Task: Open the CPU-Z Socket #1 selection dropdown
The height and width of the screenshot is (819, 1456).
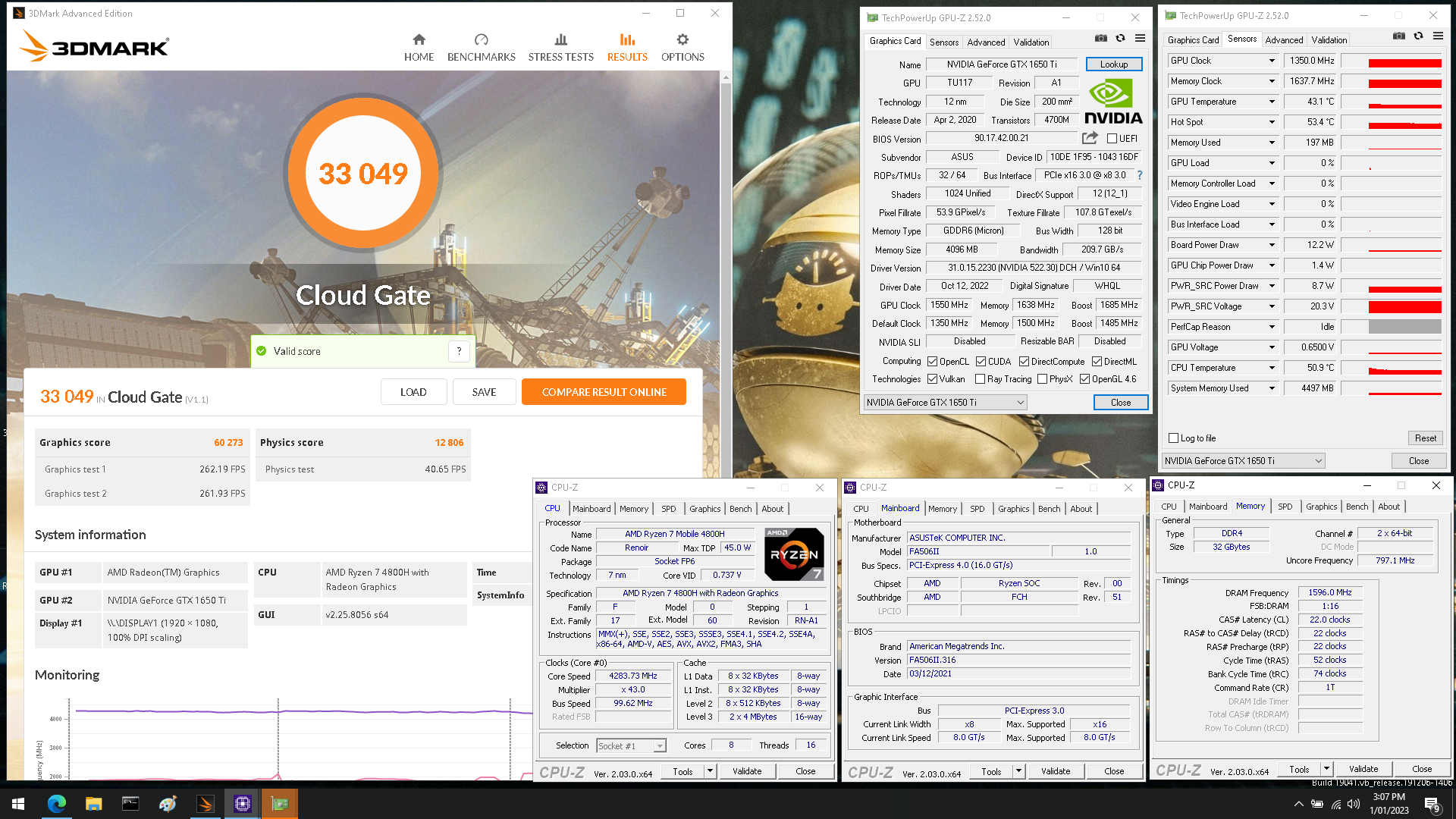Action: click(x=631, y=746)
